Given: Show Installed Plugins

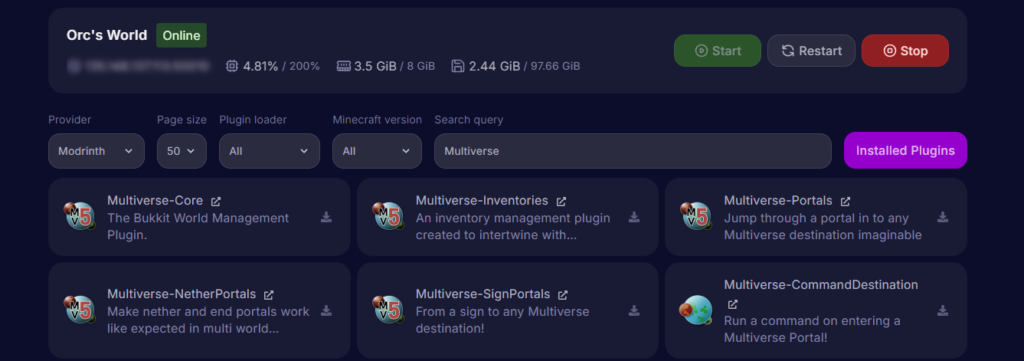Looking at the screenshot, I should pos(905,151).
